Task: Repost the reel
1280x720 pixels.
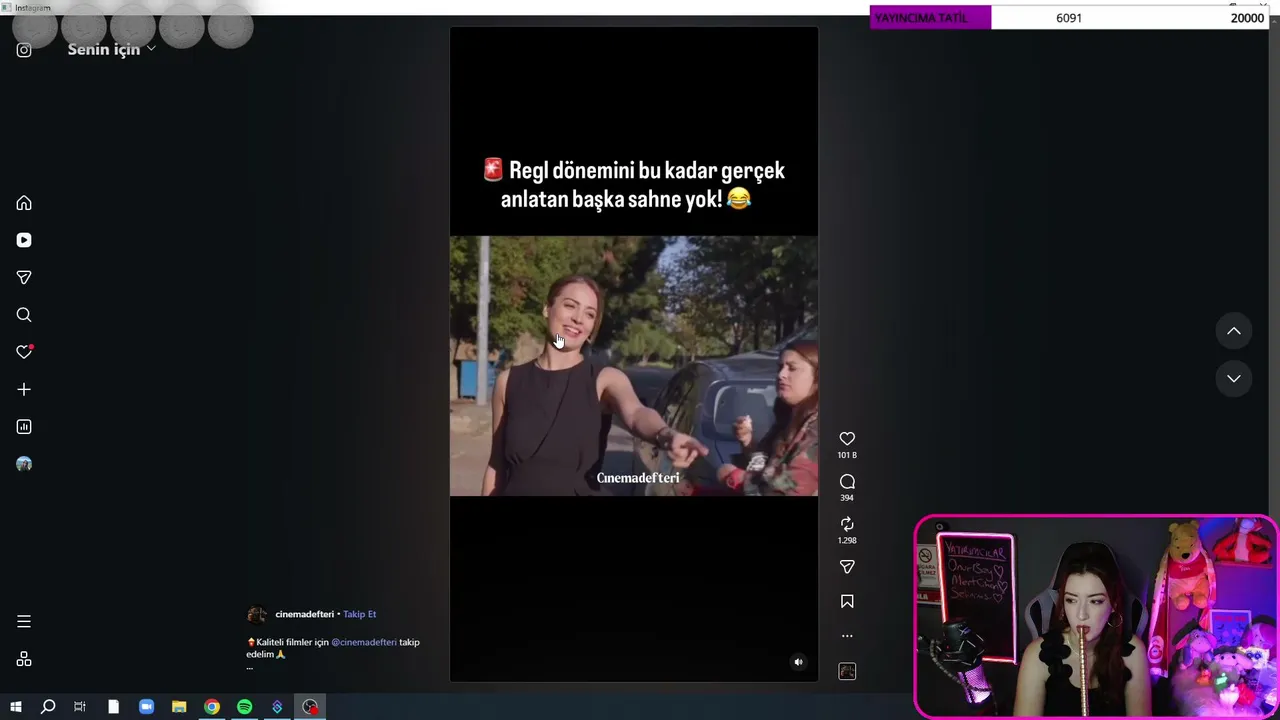Action: [x=847, y=524]
